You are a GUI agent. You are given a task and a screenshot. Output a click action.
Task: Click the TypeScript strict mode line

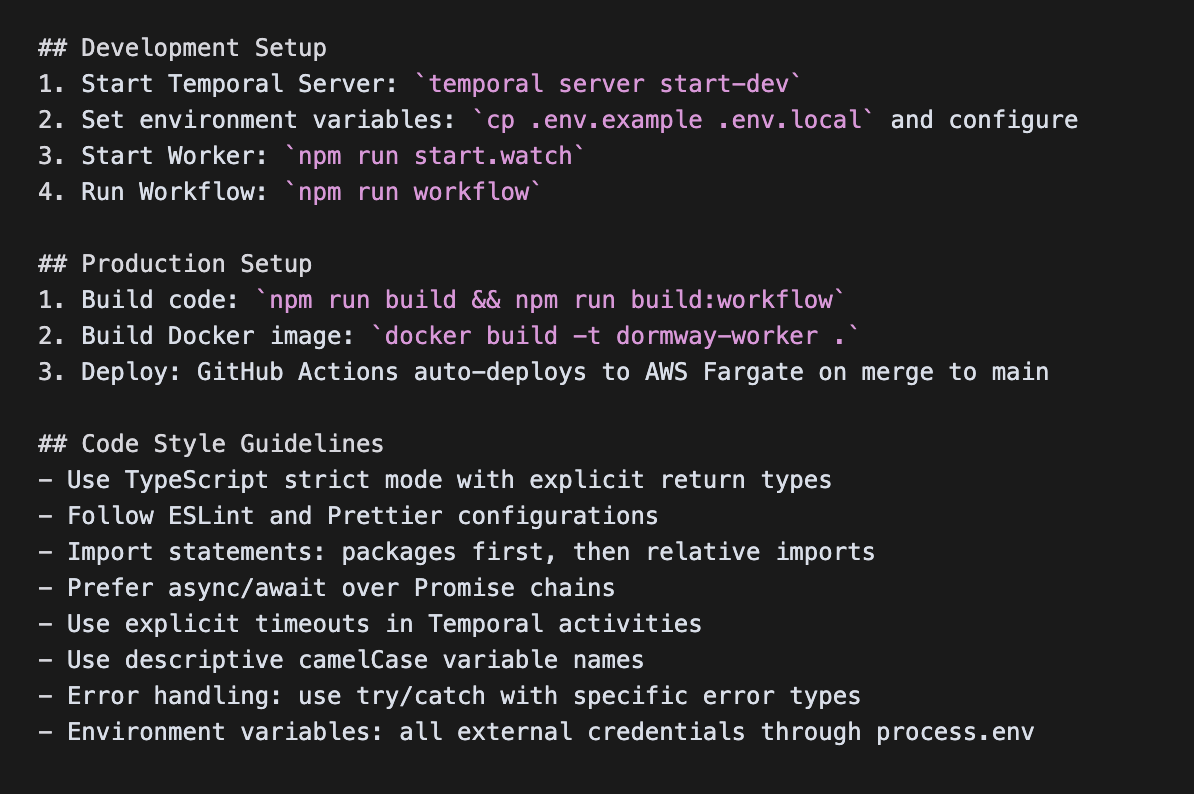coord(435,480)
